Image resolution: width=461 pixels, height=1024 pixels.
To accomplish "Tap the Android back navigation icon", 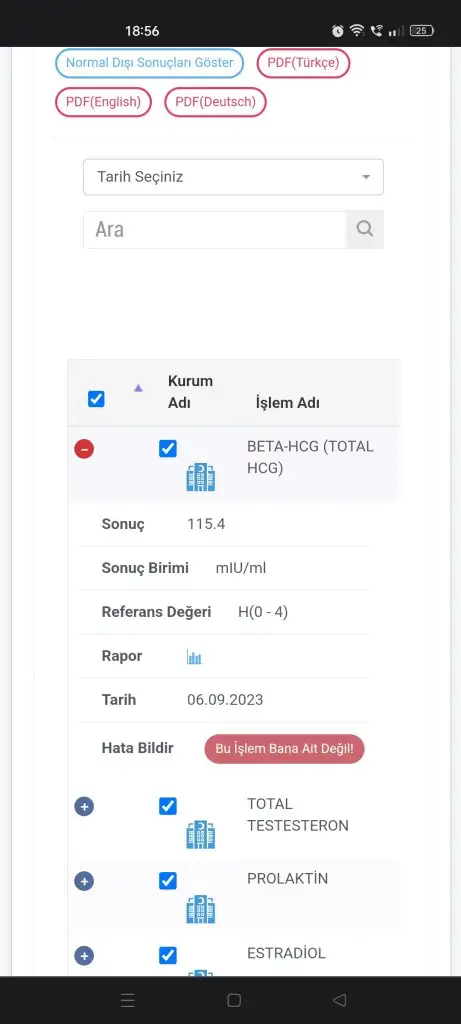I will click(339, 1000).
